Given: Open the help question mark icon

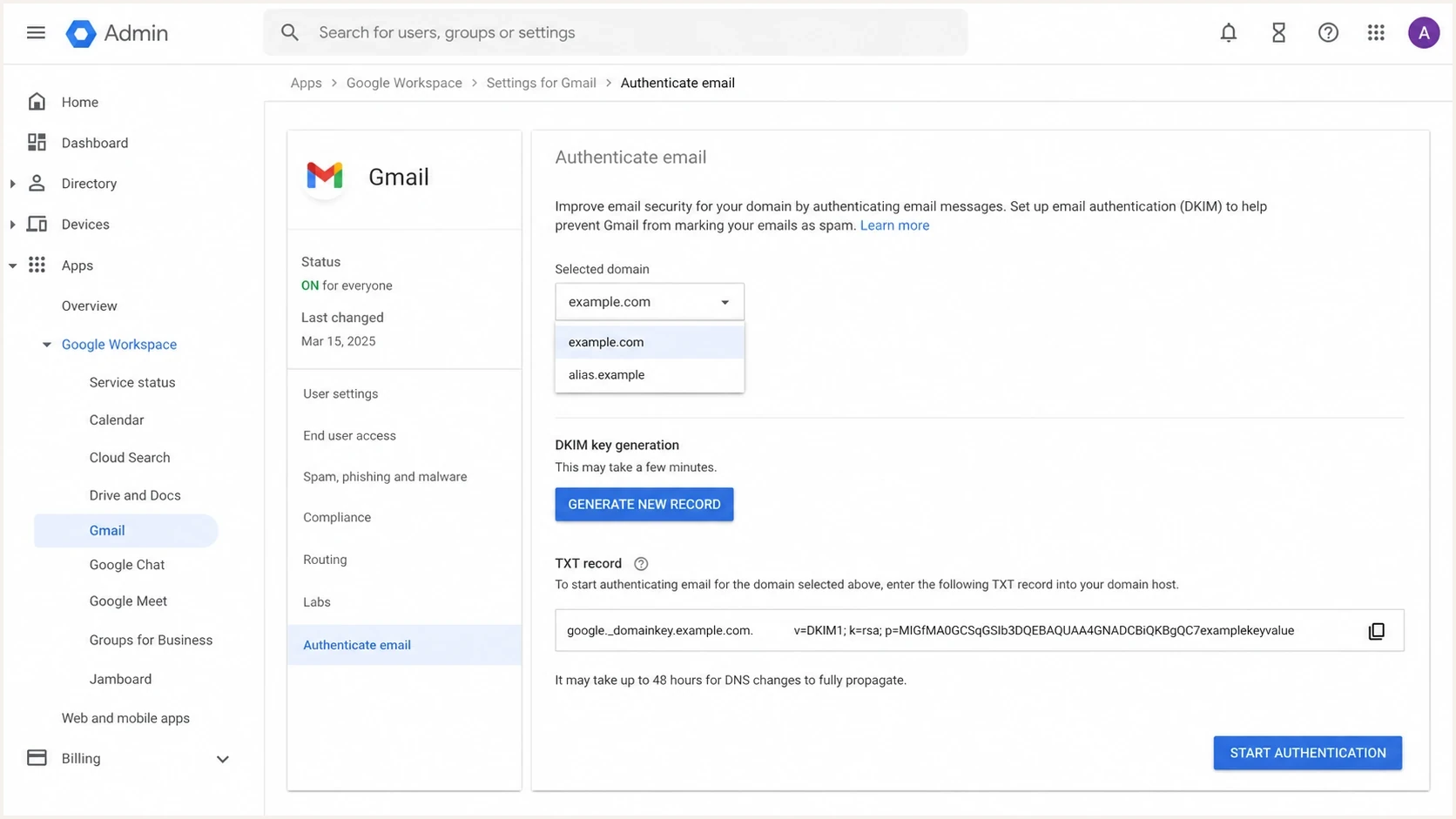Looking at the screenshot, I should click(1328, 33).
